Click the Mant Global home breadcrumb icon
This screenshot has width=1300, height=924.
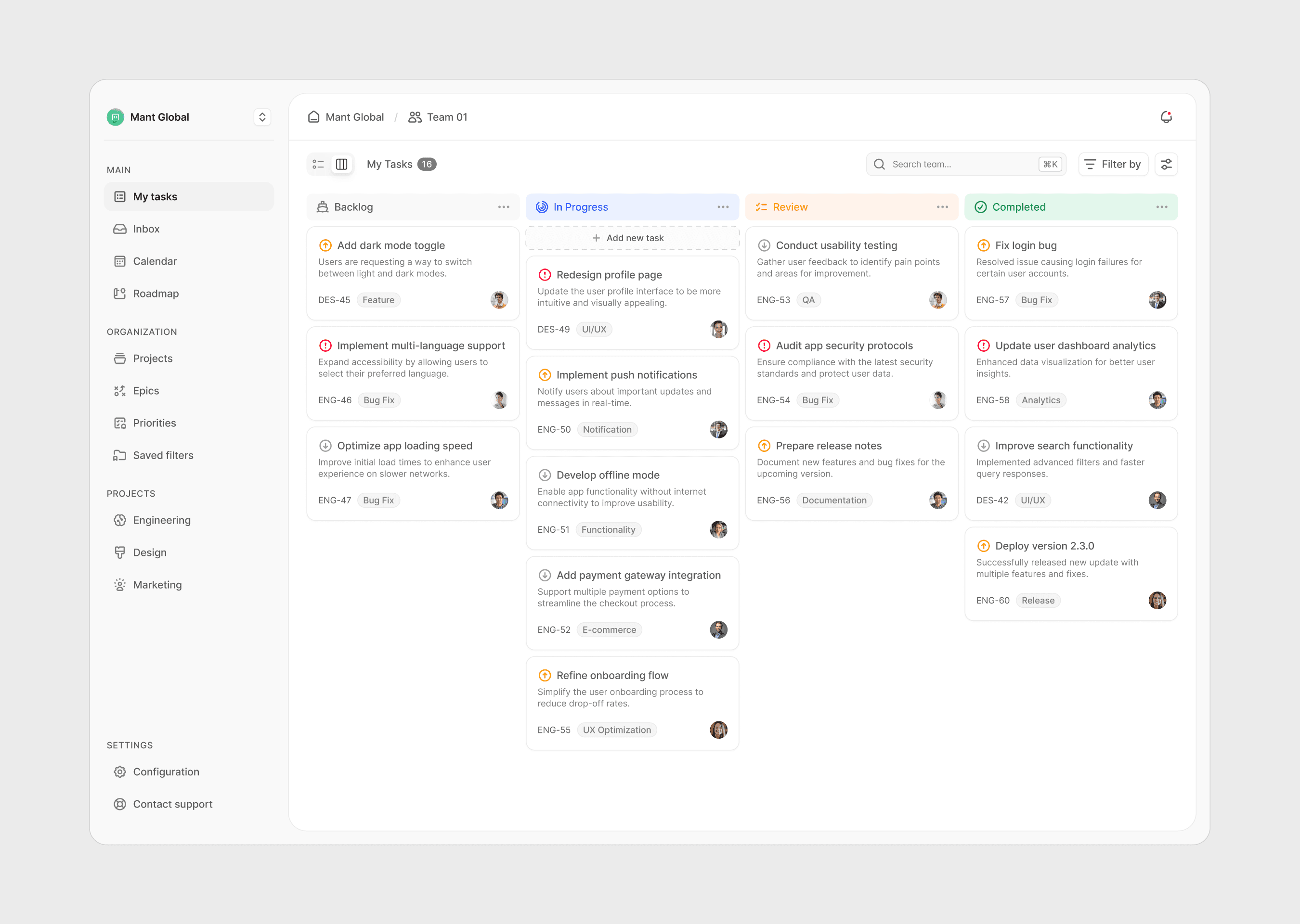[313, 116]
